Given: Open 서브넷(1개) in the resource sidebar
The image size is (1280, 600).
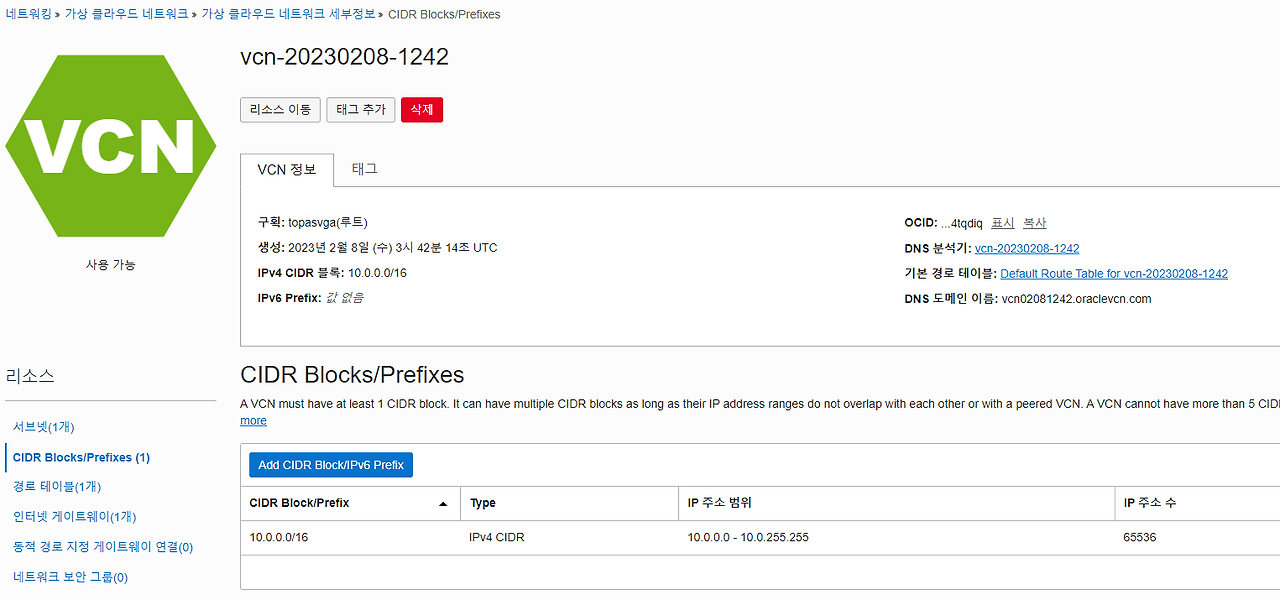Looking at the screenshot, I should 45,427.
